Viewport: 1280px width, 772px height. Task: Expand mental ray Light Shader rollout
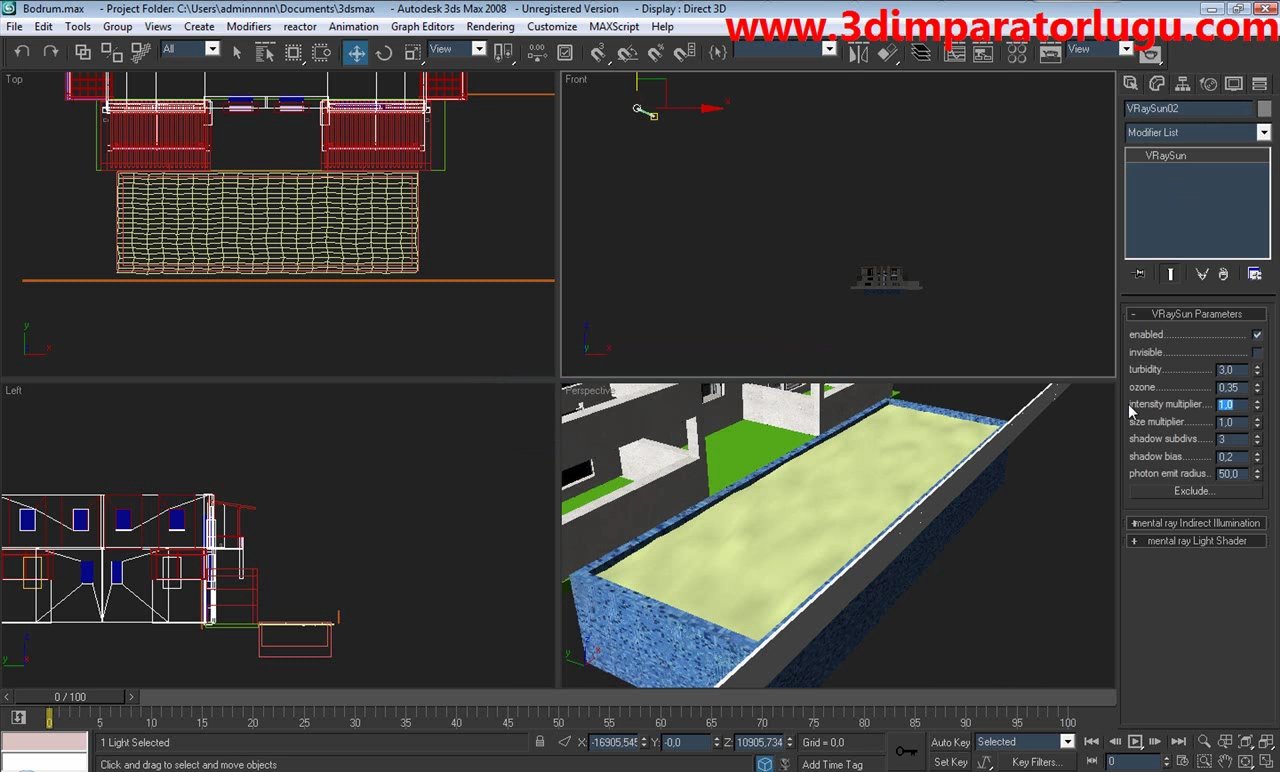click(x=1196, y=541)
